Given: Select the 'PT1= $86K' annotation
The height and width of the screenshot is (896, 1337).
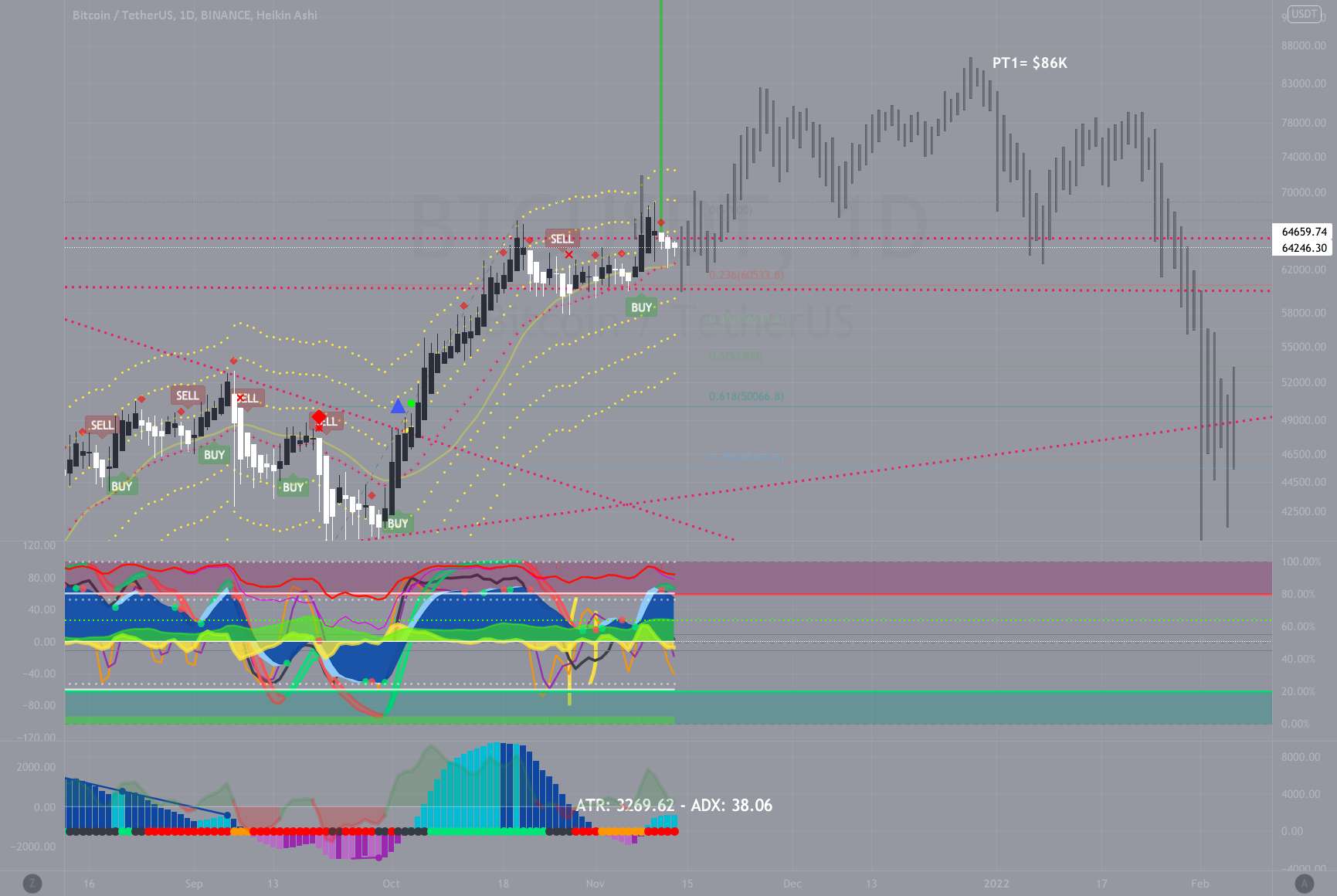Looking at the screenshot, I should click(1030, 63).
